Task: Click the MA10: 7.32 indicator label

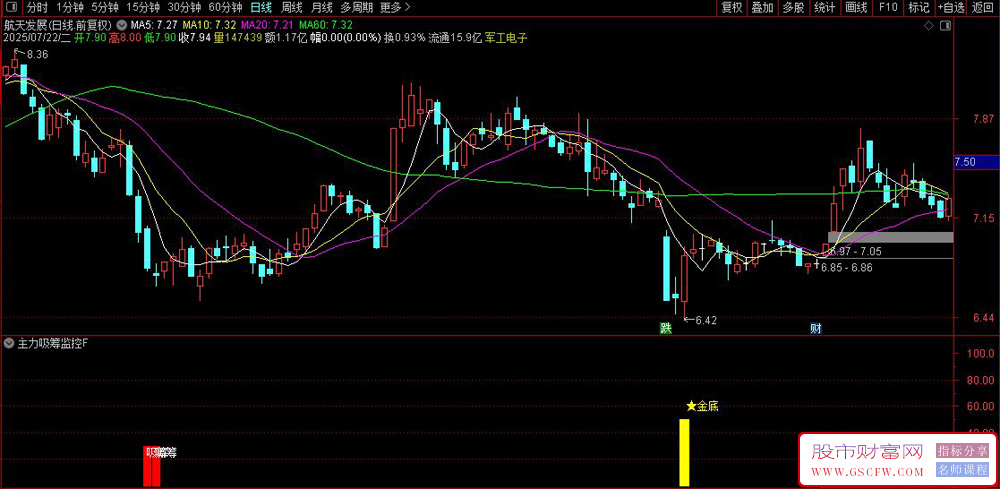Action: click(209, 25)
